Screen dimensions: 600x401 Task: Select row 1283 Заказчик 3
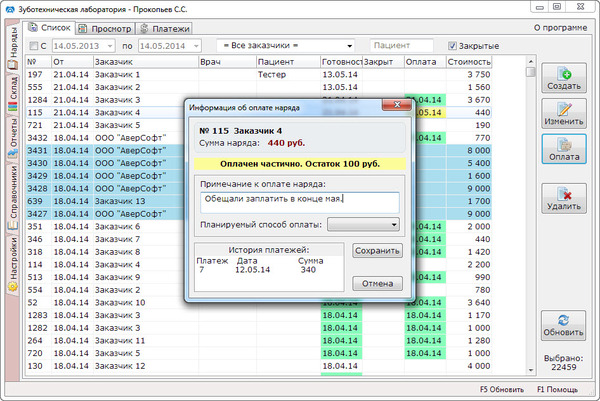point(259,315)
